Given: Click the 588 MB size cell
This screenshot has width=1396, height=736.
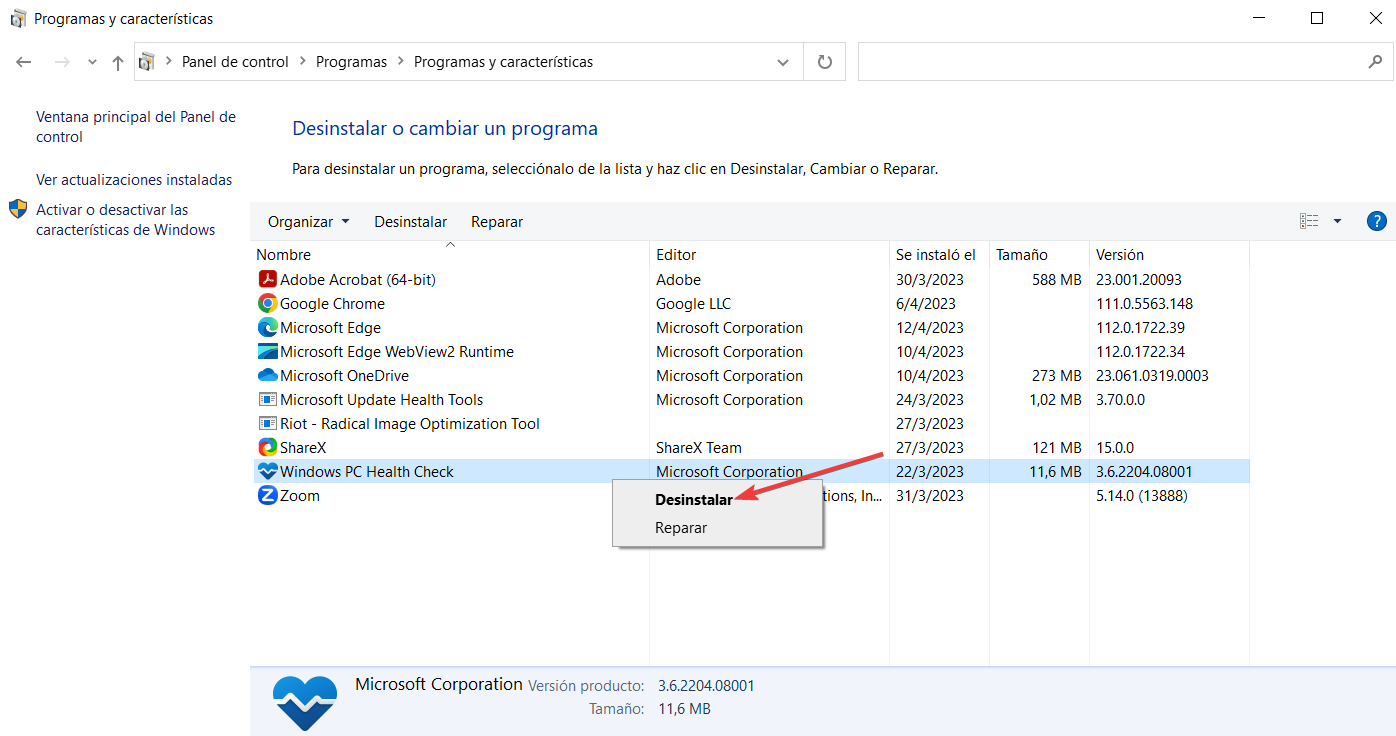Looking at the screenshot, I should click(x=1057, y=280).
